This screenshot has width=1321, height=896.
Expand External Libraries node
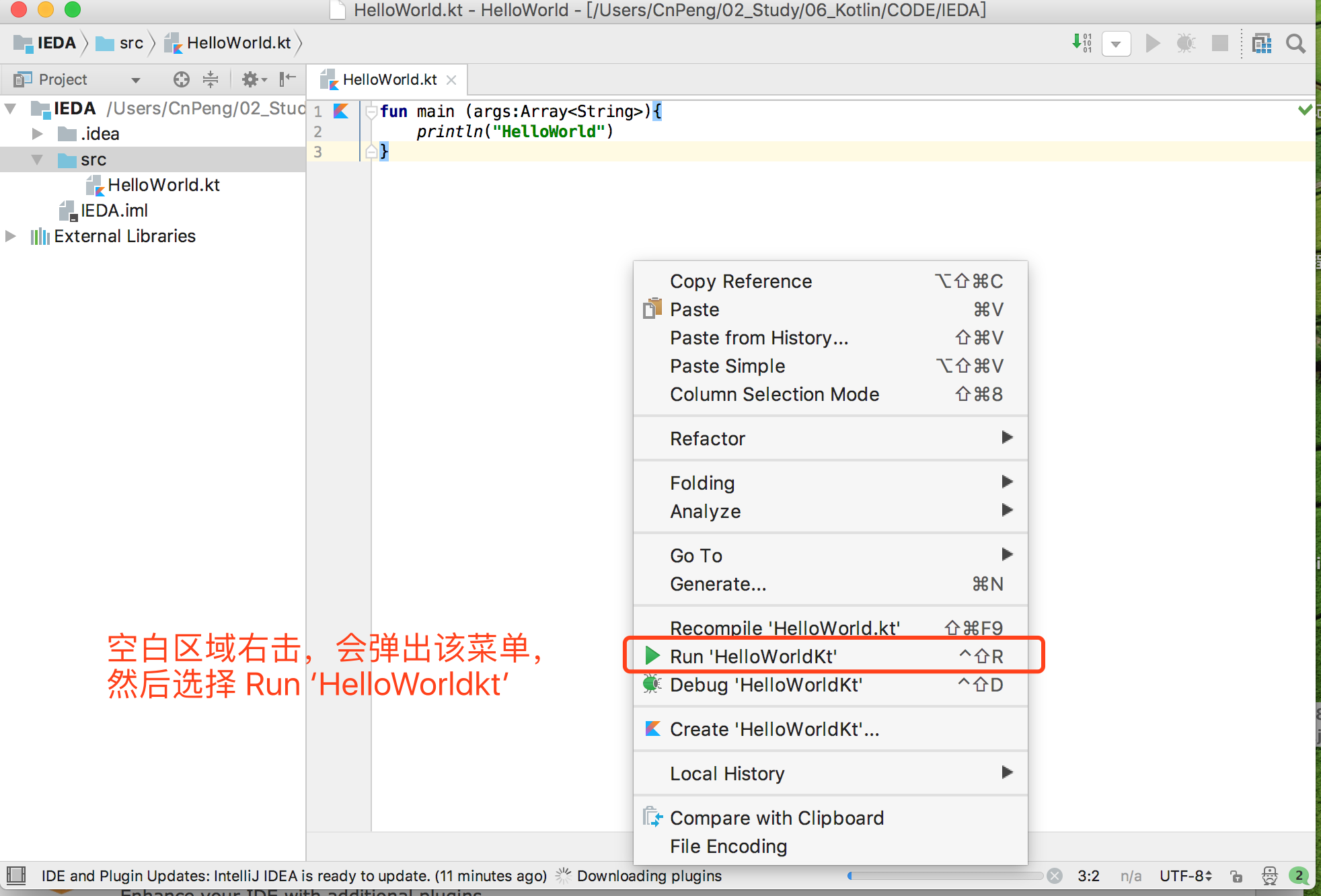pos(11,236)
